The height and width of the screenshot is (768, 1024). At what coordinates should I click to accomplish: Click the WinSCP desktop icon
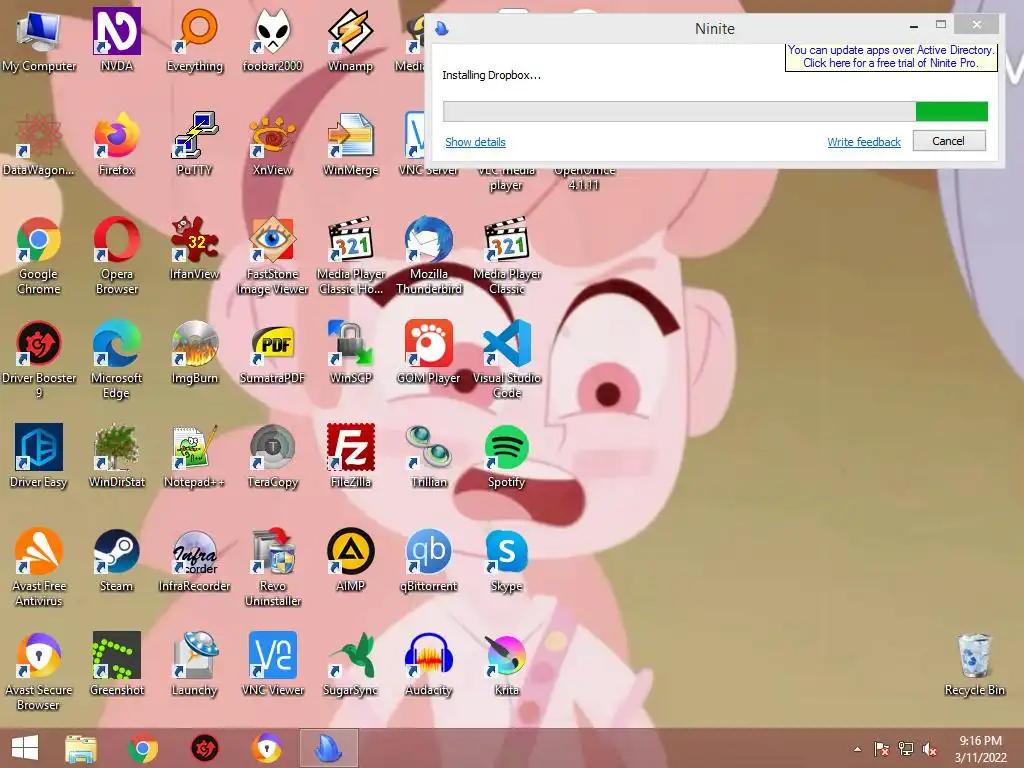click(351, 351)
